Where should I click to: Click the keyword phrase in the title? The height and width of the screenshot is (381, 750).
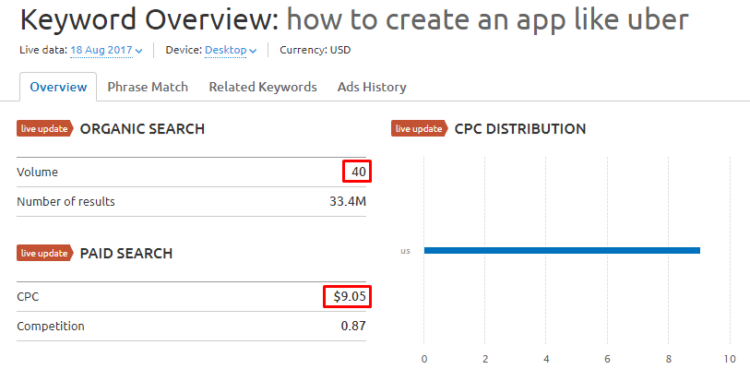487,19
